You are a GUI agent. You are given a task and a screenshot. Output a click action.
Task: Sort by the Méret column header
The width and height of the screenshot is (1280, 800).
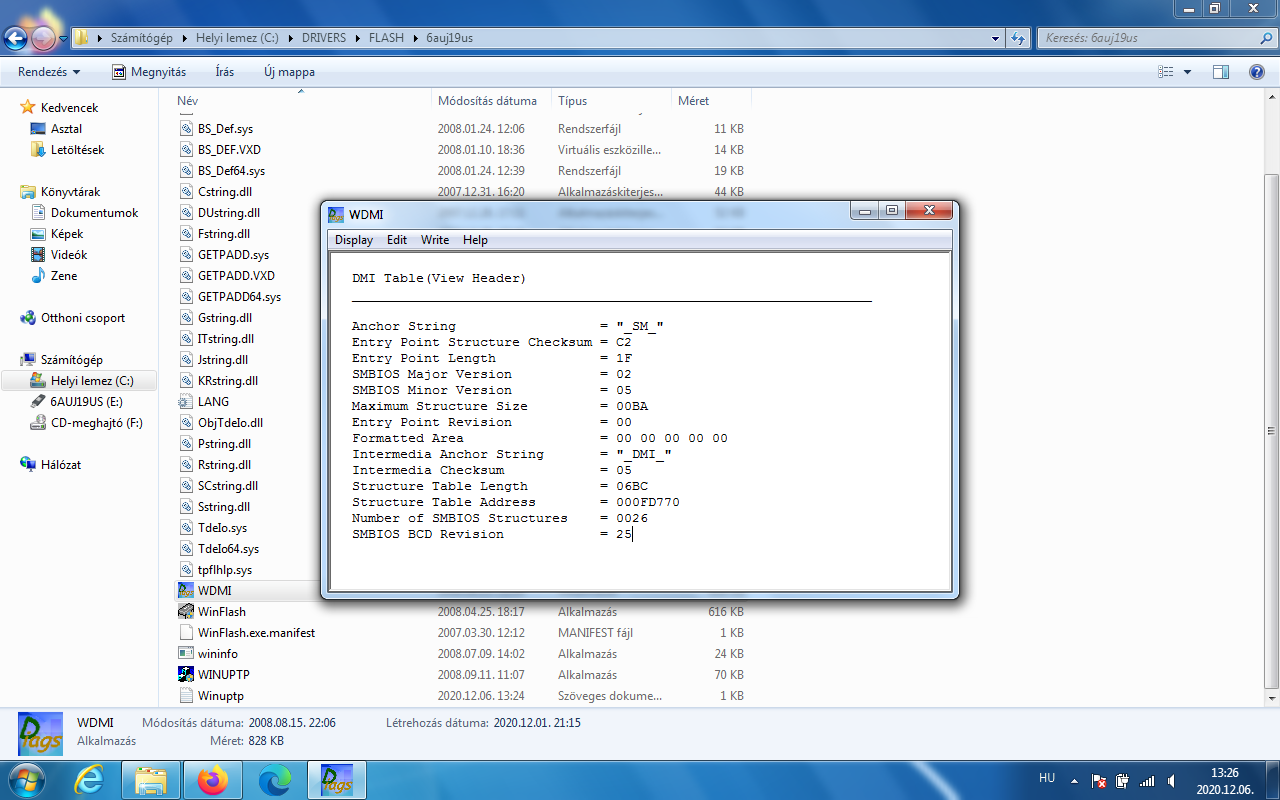tap(711, 101)
